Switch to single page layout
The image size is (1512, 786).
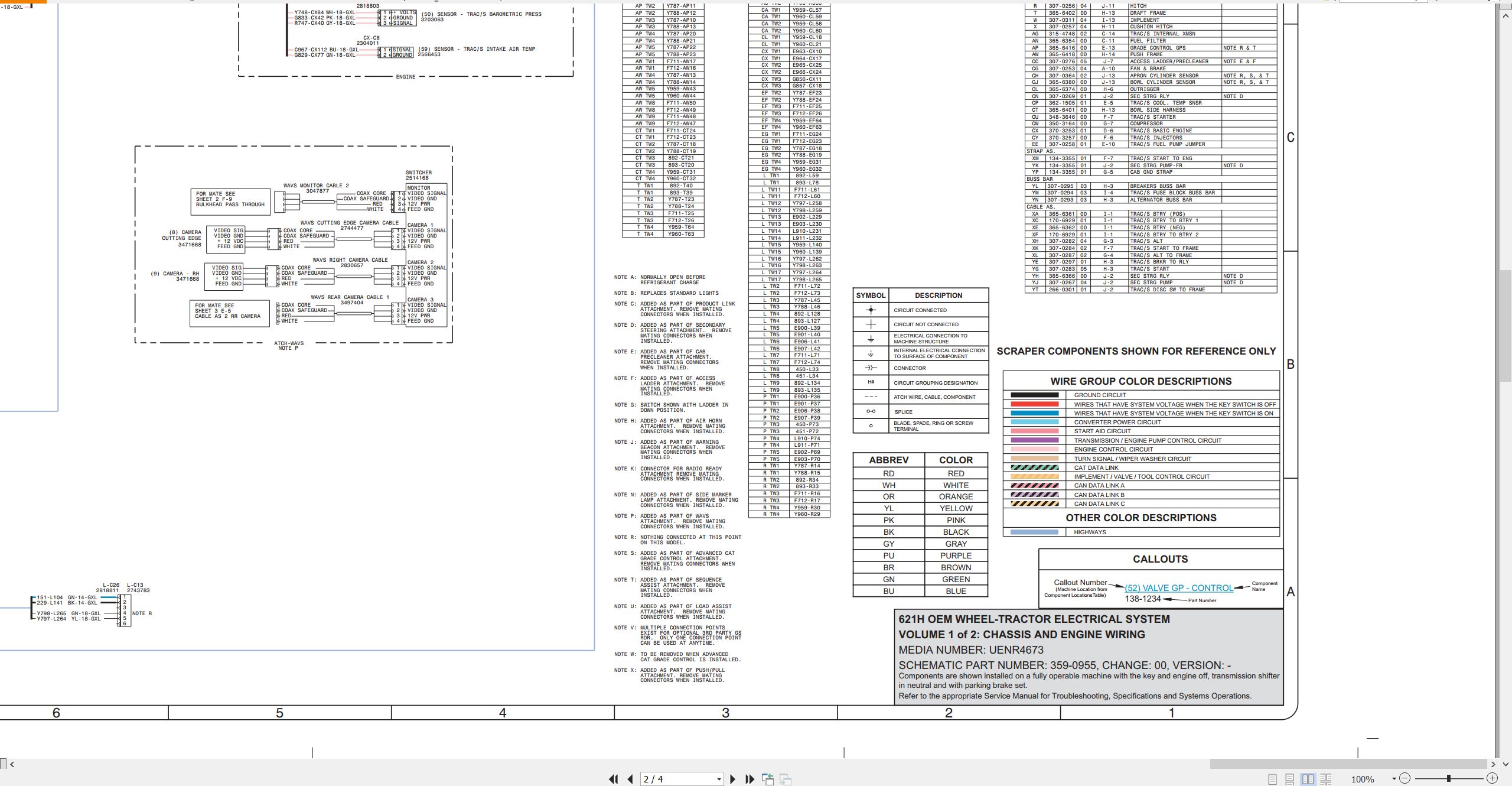1273,779
